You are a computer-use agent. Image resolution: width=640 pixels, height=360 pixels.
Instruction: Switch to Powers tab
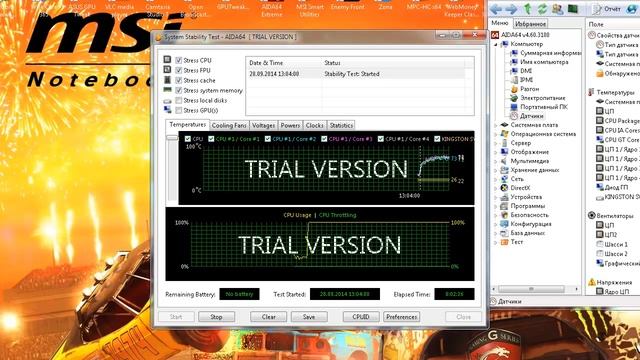[x=290, y=125]
